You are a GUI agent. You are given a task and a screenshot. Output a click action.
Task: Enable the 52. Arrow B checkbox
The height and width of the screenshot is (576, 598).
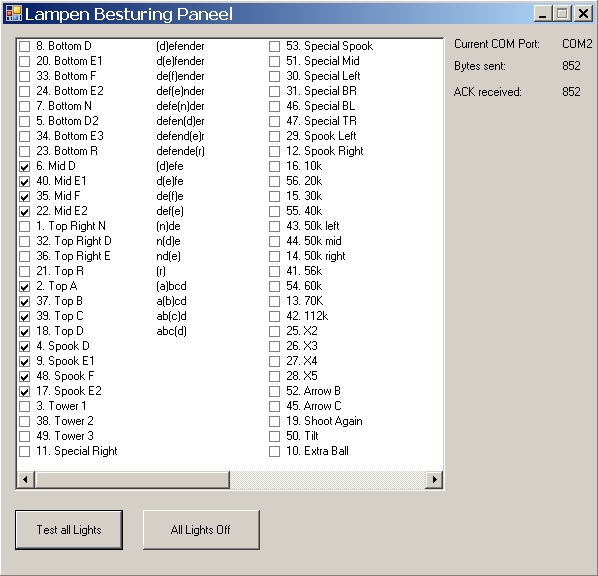[x=274, y=392]
